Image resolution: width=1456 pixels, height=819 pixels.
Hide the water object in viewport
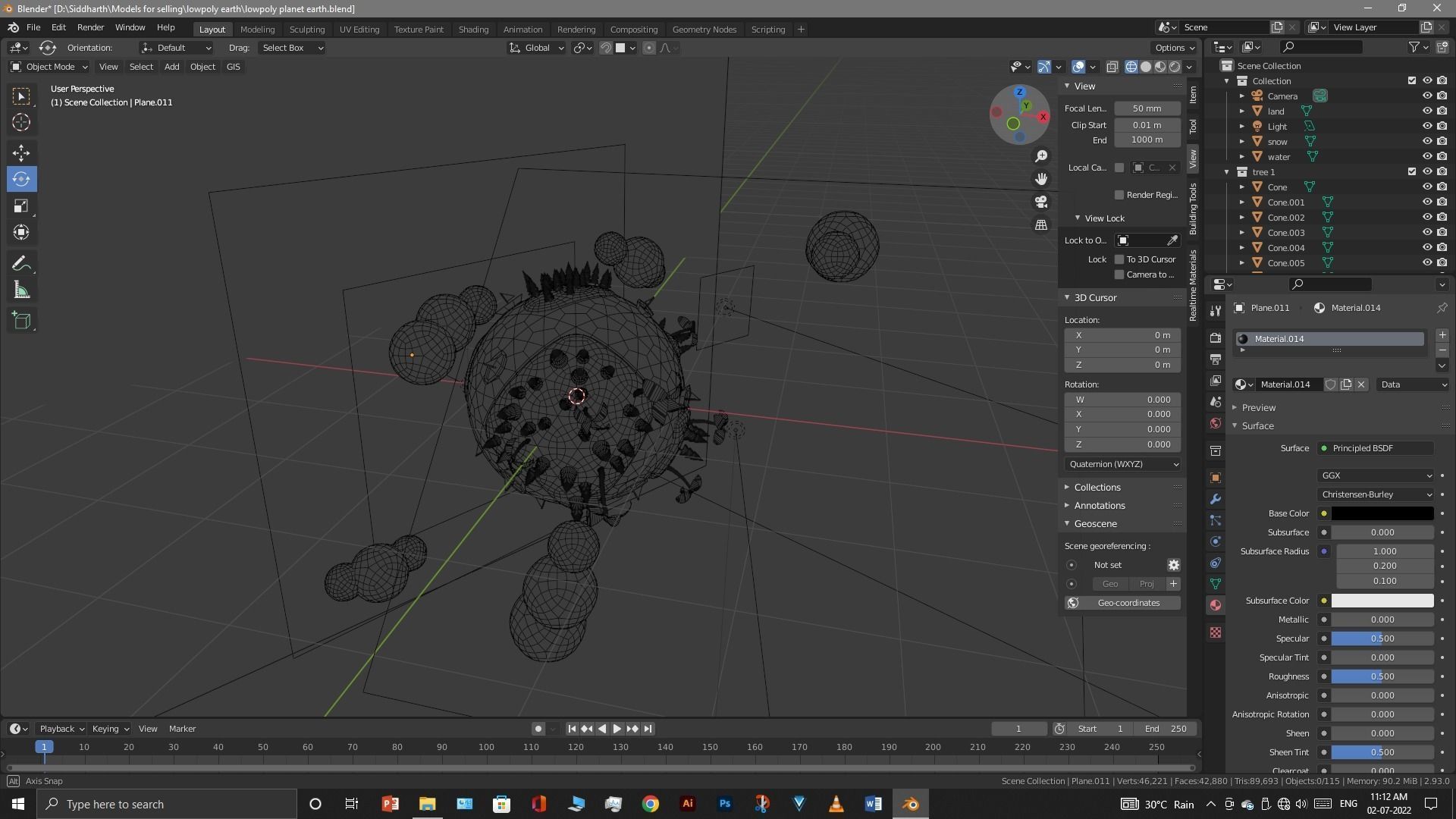pos(1426,157)
